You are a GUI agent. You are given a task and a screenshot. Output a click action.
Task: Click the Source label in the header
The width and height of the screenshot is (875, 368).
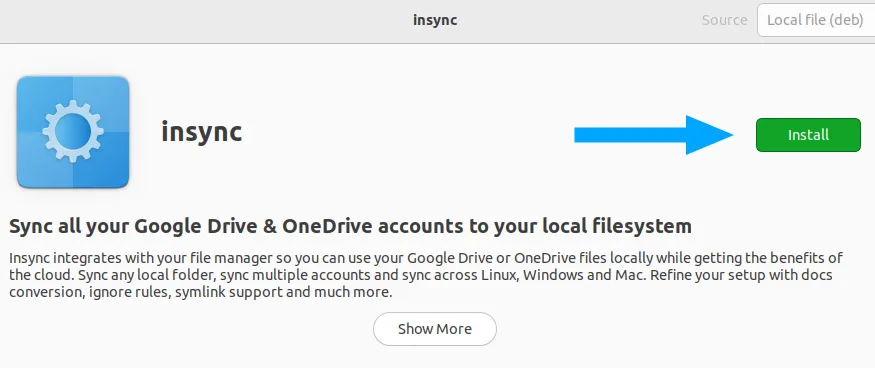(x=724, y=20)
